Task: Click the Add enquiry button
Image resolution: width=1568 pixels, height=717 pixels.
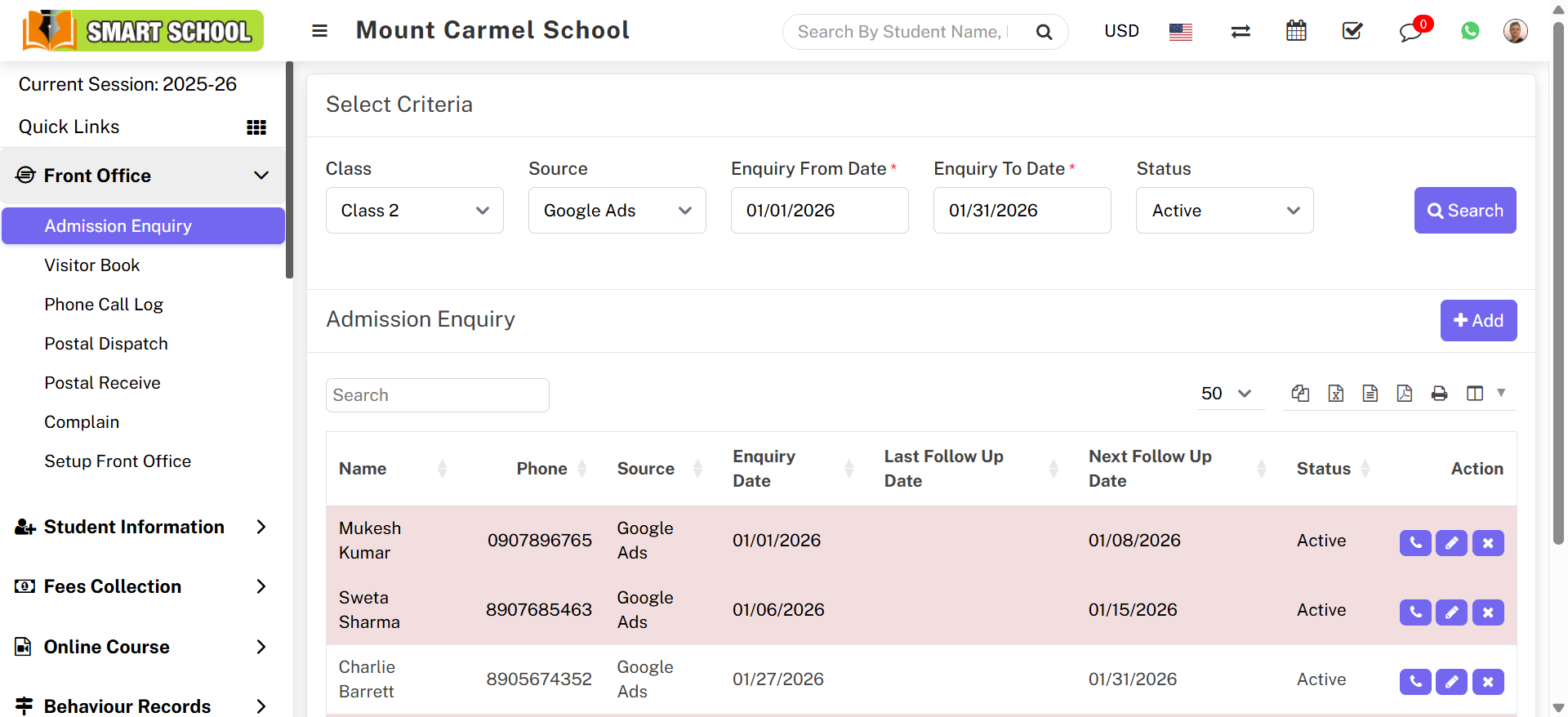Action: 1478,320
